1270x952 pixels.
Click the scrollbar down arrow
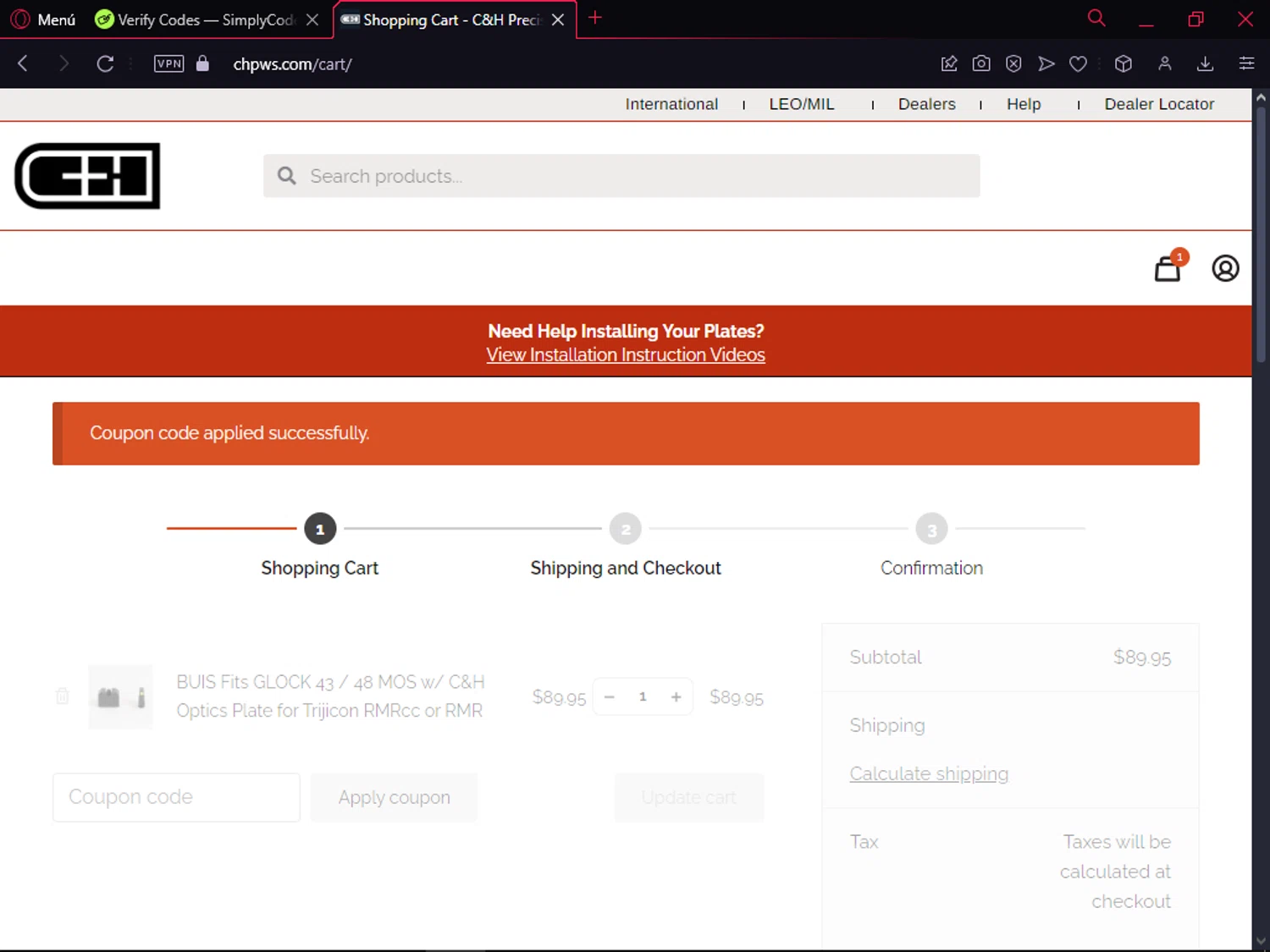[x=1261, y=941]
